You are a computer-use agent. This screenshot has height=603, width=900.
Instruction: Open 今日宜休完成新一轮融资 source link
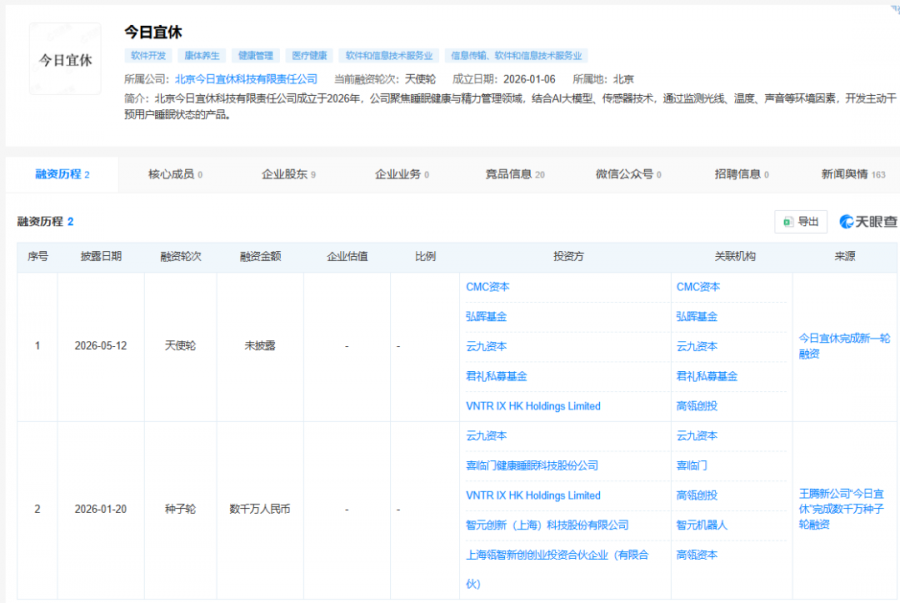click(844, 346)
